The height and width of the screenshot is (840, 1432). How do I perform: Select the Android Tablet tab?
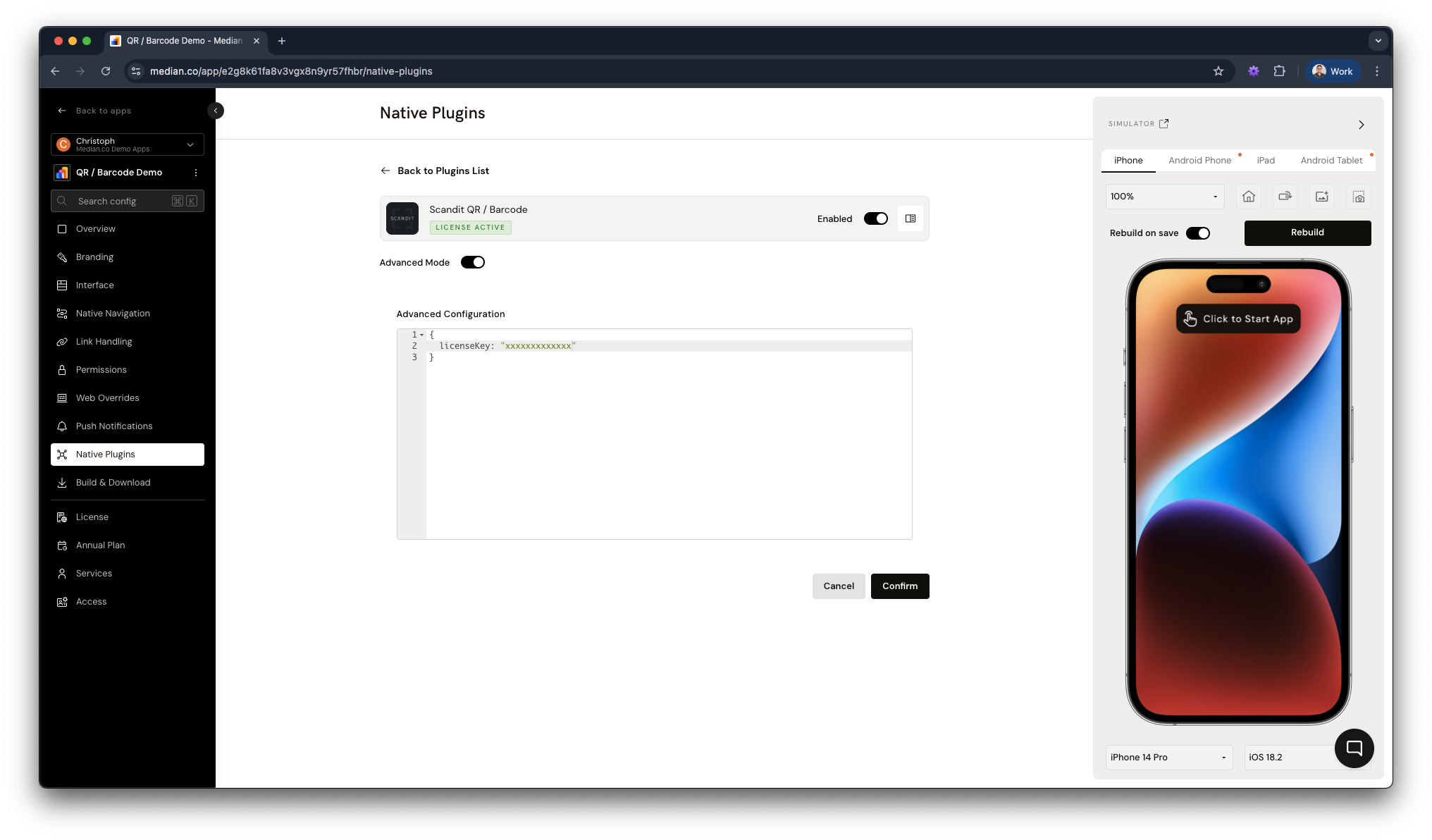click(1331, 160)
